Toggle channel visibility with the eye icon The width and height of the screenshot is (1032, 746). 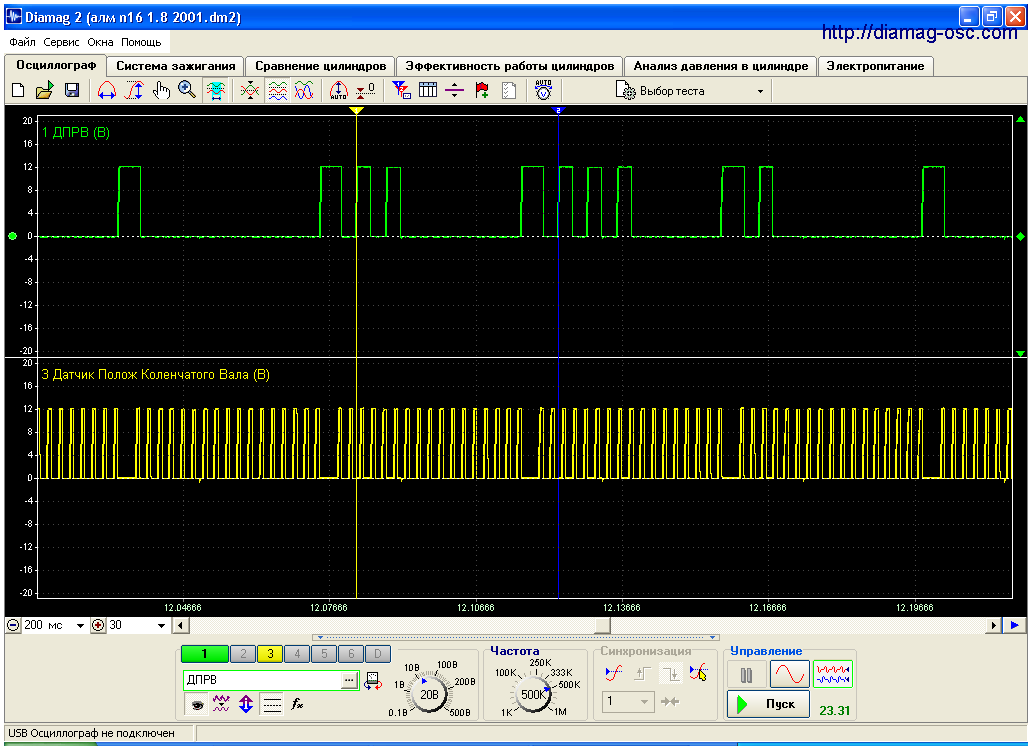(197, 705)
